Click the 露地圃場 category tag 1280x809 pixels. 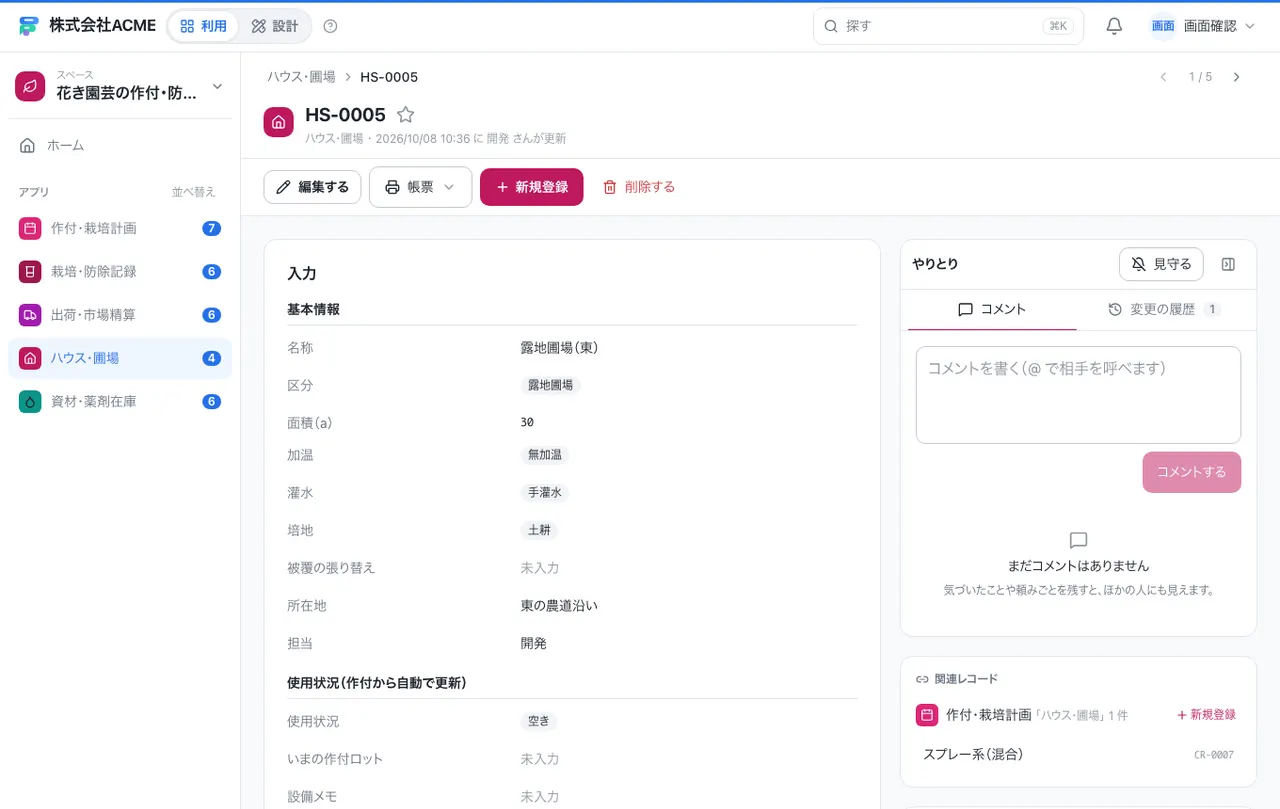coord(550,385)
